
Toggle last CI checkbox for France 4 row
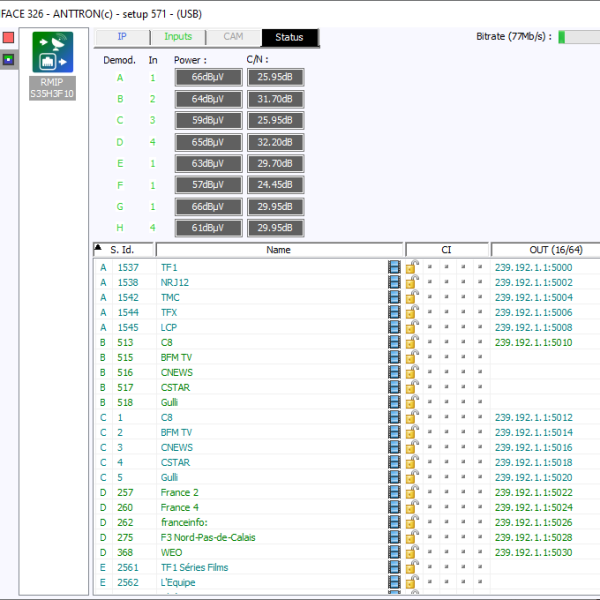pos(480,508)
